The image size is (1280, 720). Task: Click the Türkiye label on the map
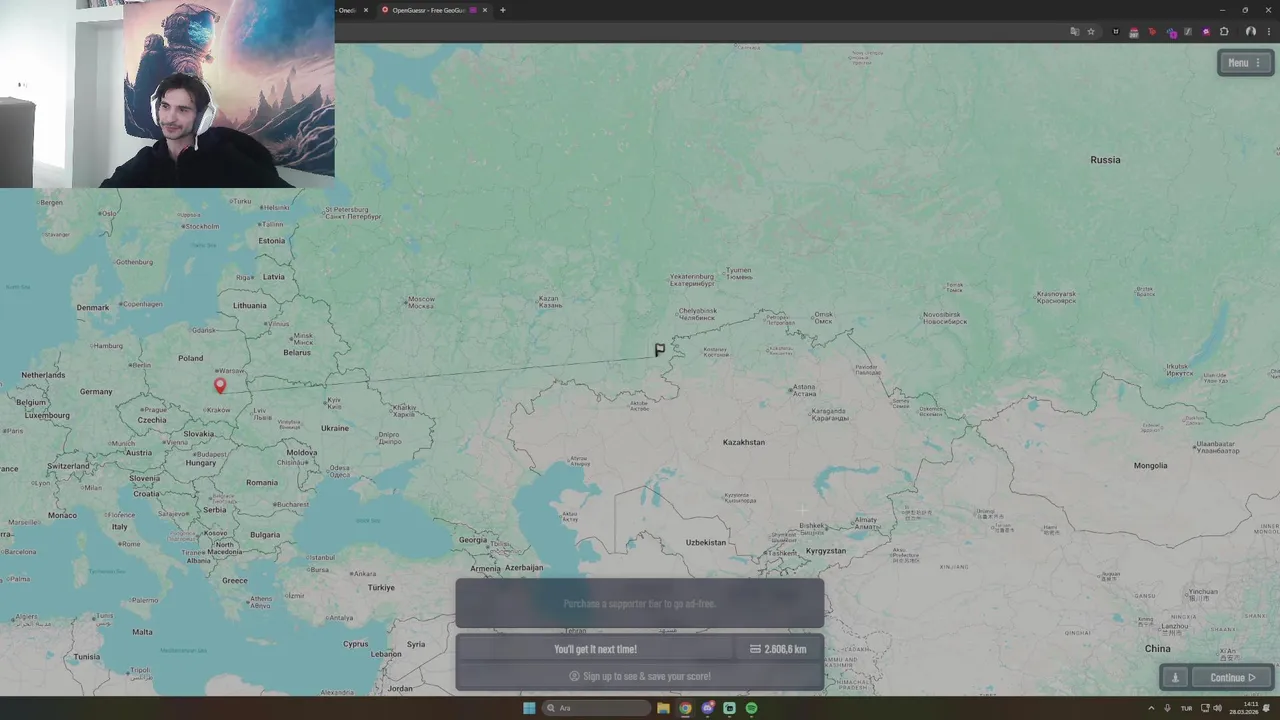point(381,587)
